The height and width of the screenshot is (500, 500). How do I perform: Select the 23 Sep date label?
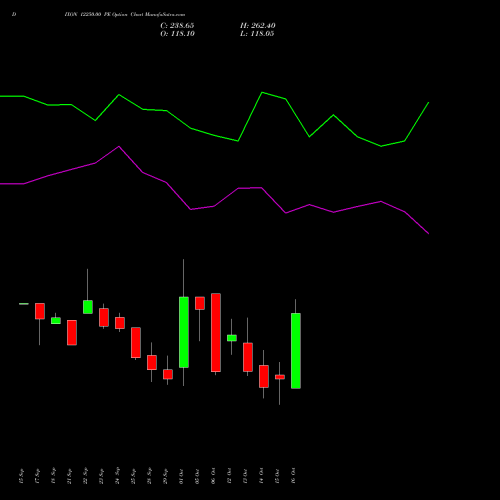coord(101,476)
